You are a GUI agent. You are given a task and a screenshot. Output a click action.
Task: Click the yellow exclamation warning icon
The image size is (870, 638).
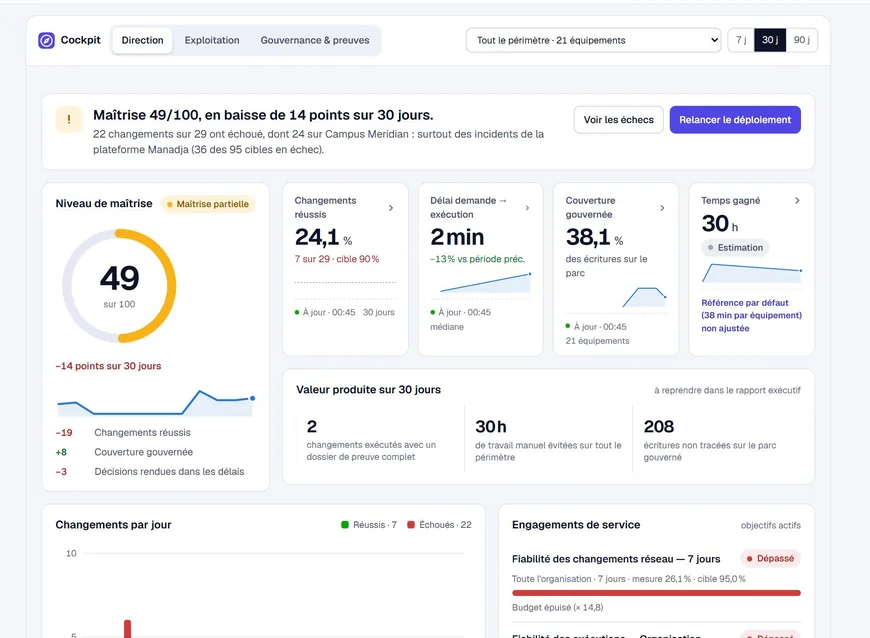point(69,119)
